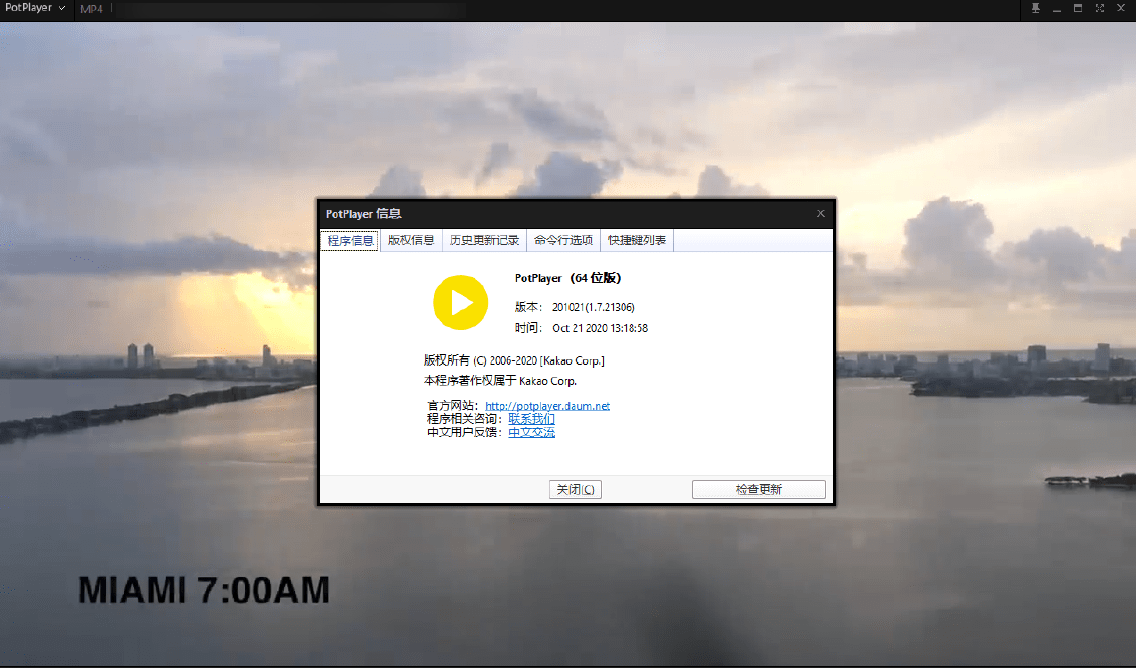The width and height of the screenshot is (1136, 668).
Task: Click the 检查更新 button
Action: pyautogui.click(x=758, y=490)
